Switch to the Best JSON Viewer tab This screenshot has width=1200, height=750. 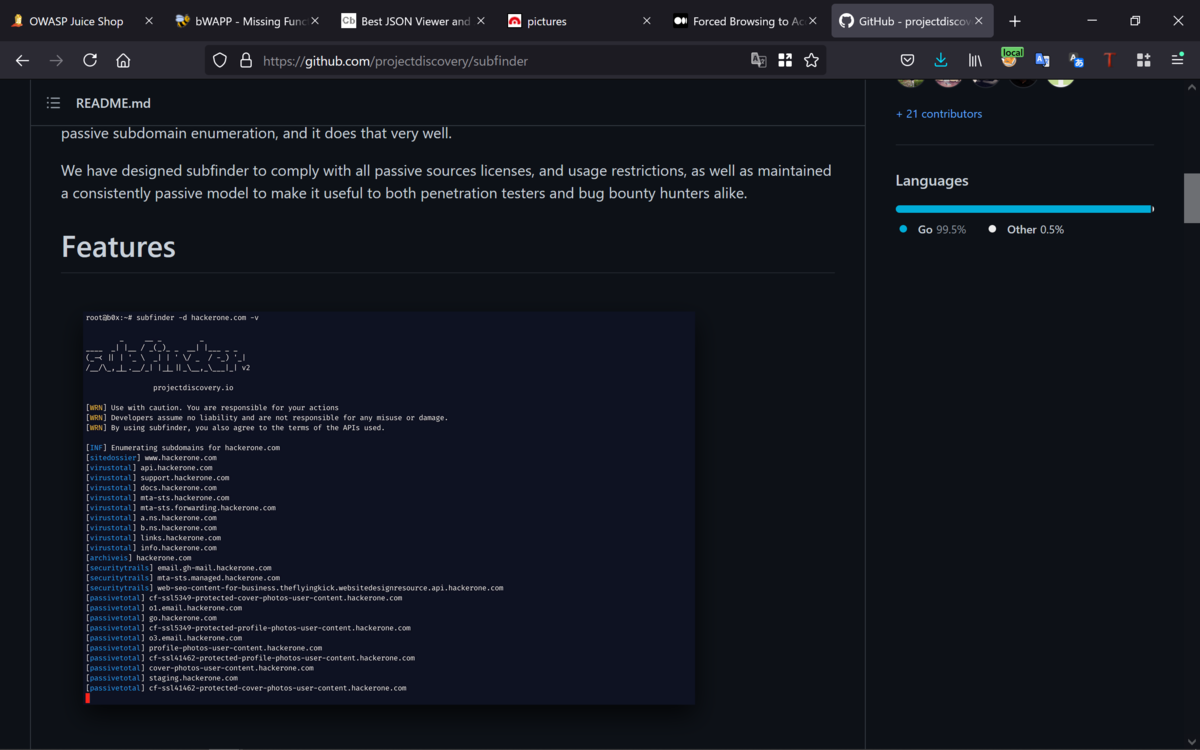pyautogui.click(x=415, y=21)
